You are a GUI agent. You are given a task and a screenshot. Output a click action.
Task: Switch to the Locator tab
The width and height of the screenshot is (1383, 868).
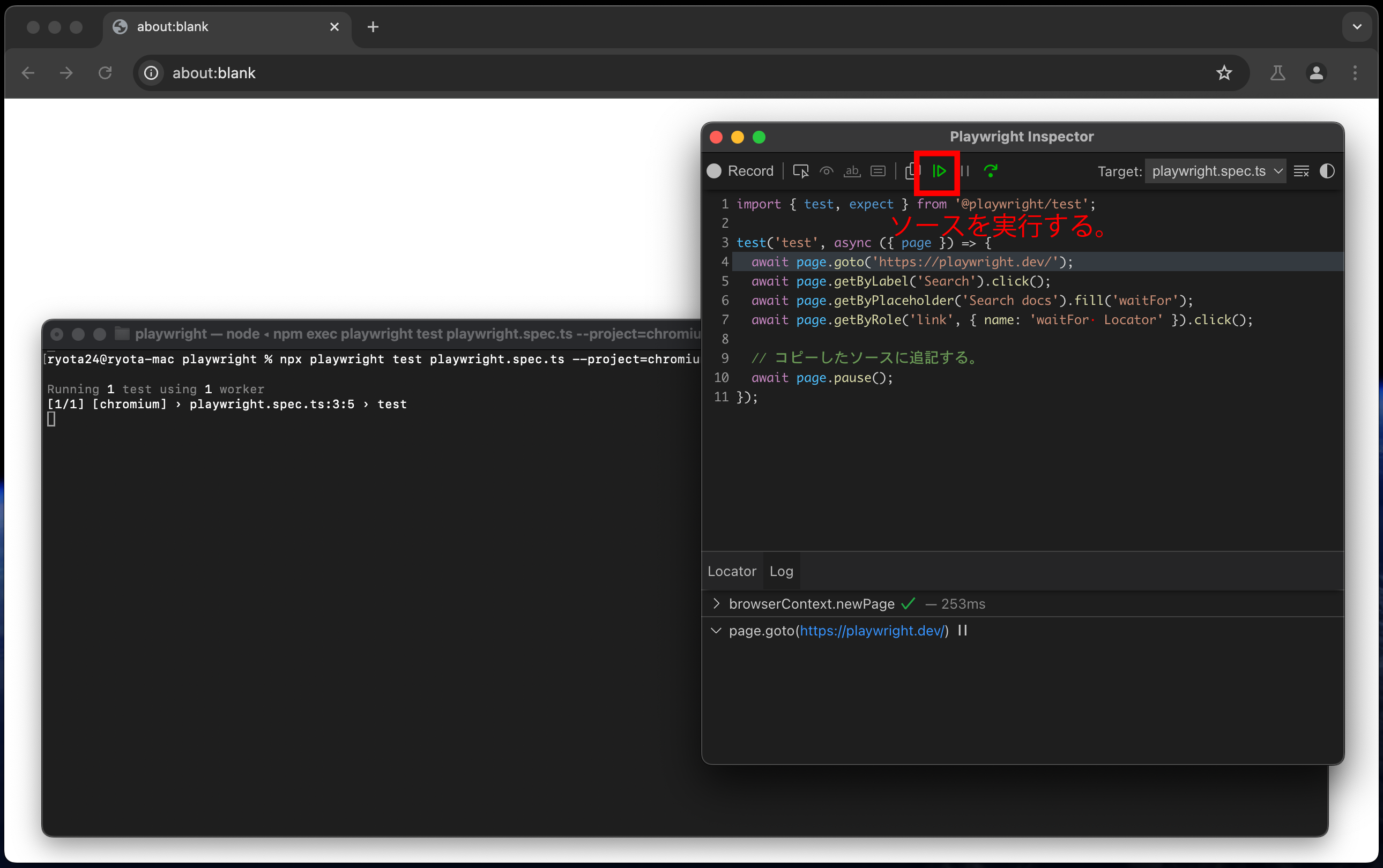(732, 571)
